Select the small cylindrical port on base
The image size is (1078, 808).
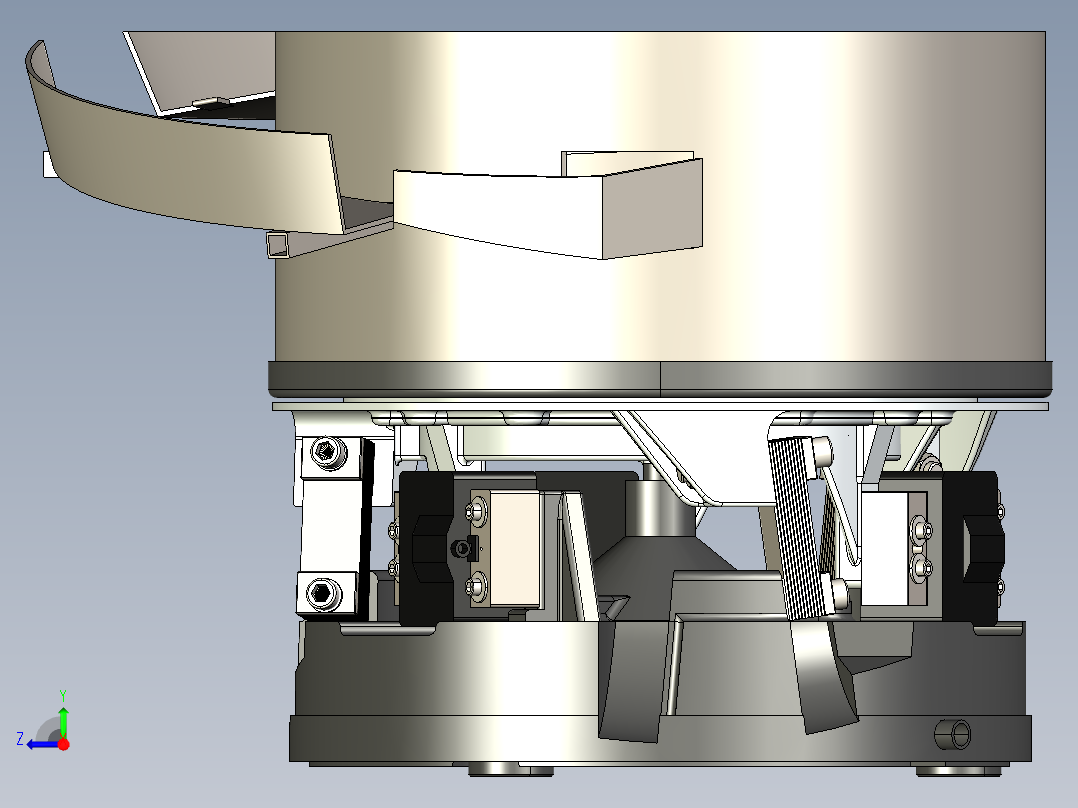[953, 734]
